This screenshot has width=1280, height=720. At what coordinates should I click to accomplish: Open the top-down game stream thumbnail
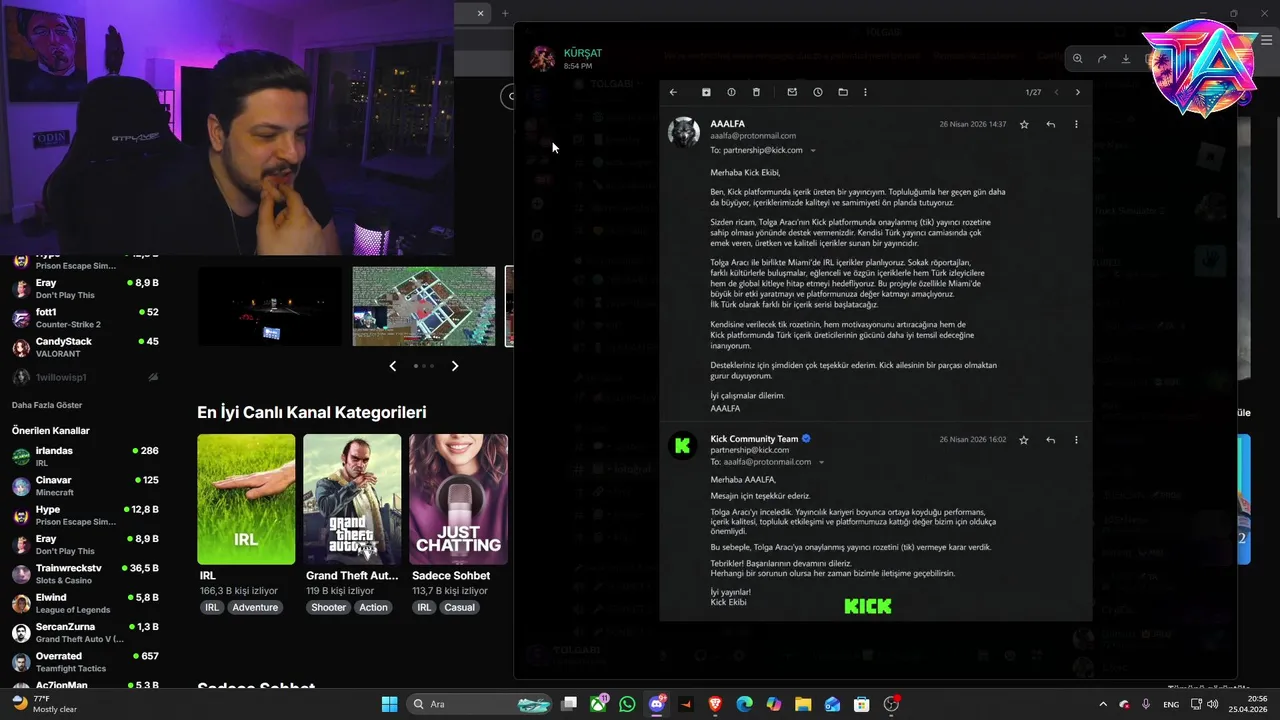(424, 306)
